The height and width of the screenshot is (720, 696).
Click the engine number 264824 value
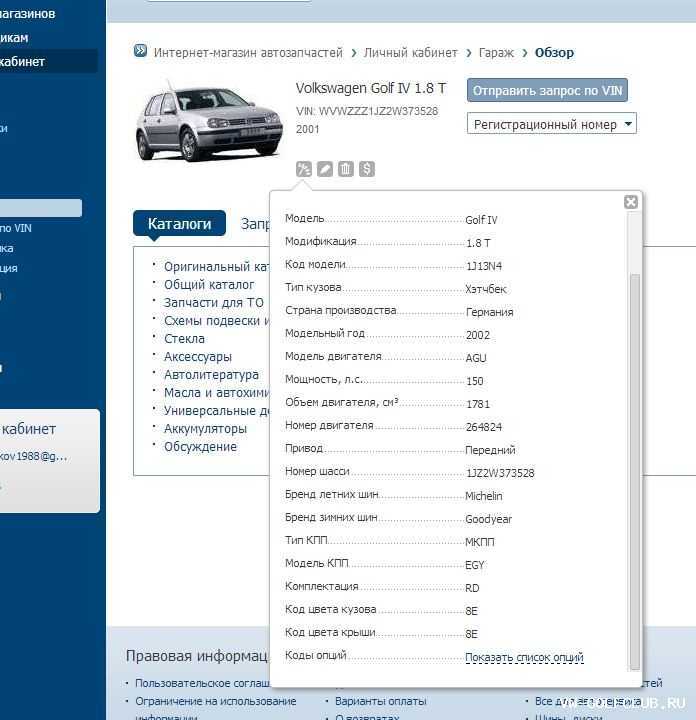point(484,427)
